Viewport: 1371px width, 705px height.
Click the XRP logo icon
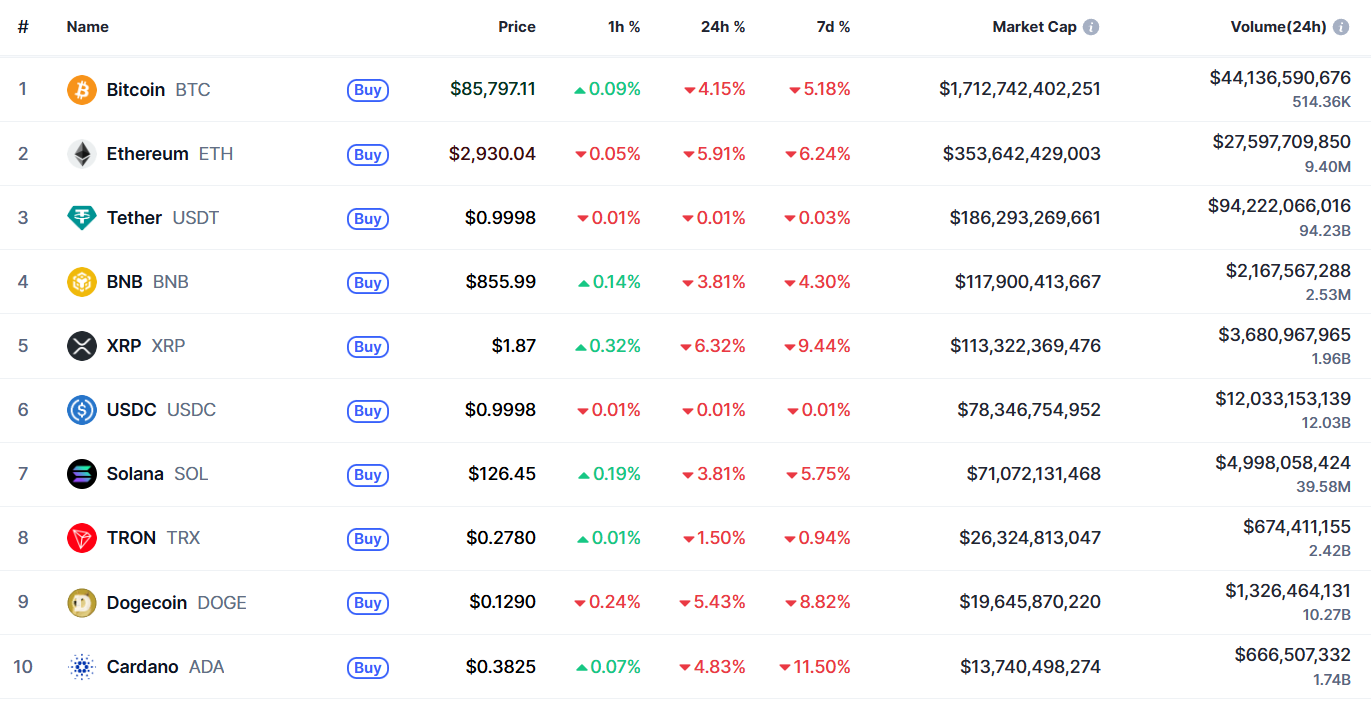click(x=82, y=345)
